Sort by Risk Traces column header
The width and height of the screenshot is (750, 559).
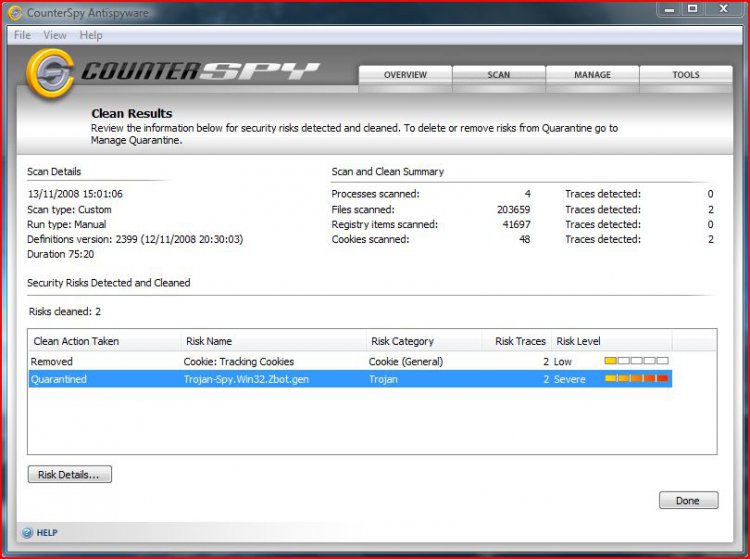pos(517,341)
